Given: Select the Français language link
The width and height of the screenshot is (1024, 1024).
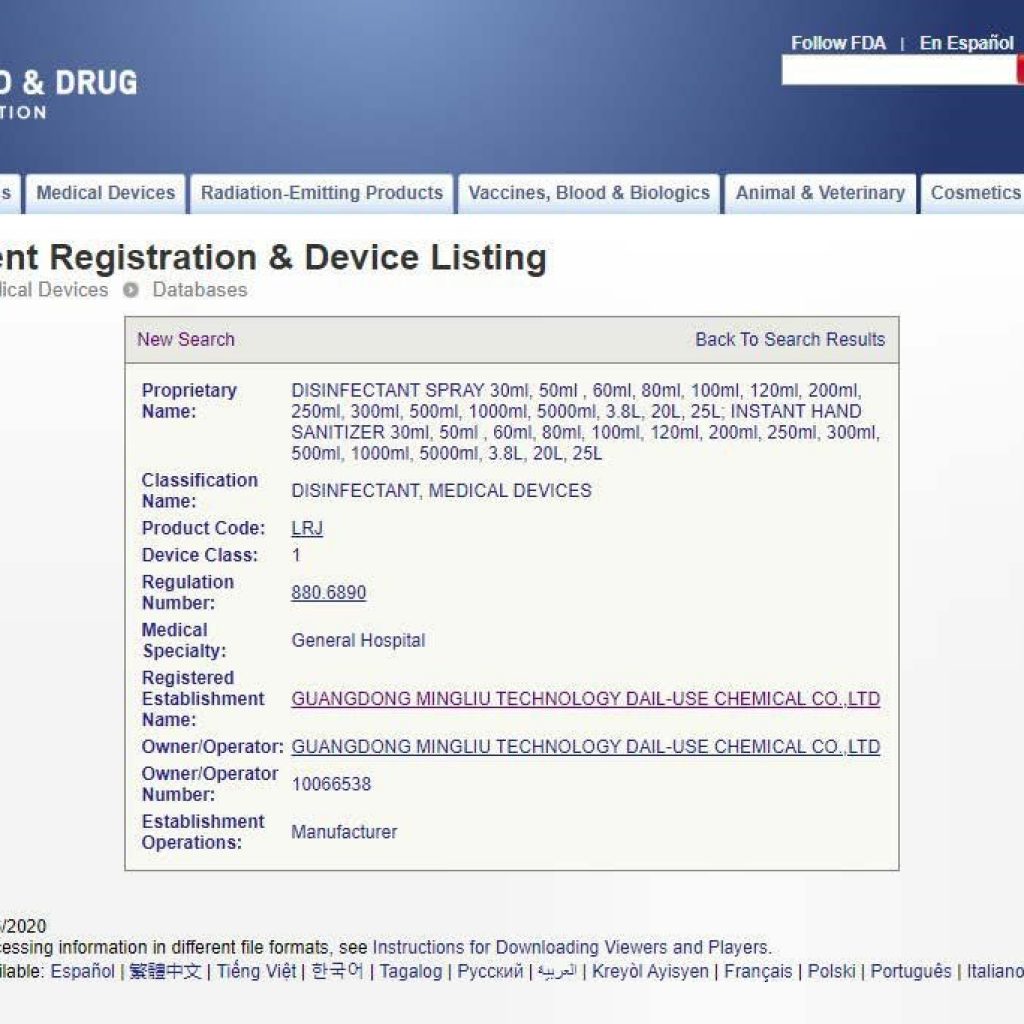Looking at the screenshot, I should click(758, 971).
